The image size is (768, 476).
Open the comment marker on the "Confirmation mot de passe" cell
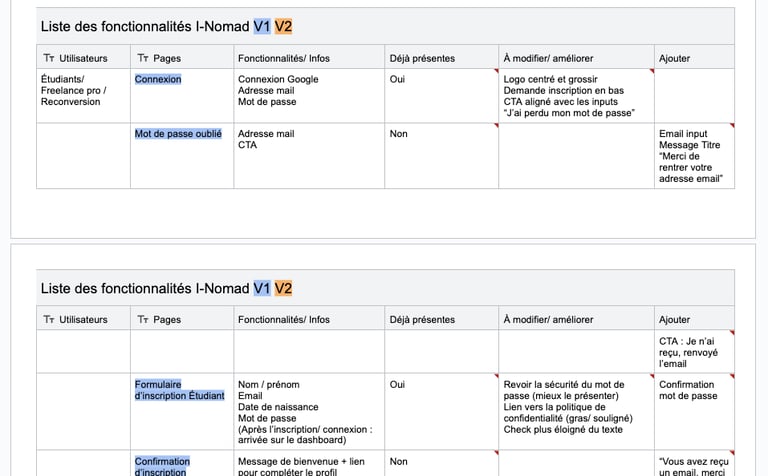point(731,377)
